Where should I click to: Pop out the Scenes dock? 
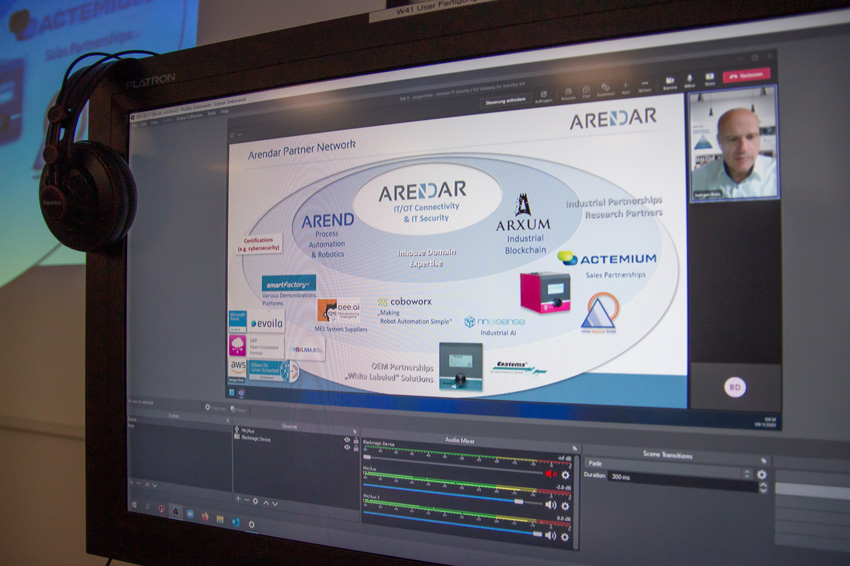pos(228,420)
